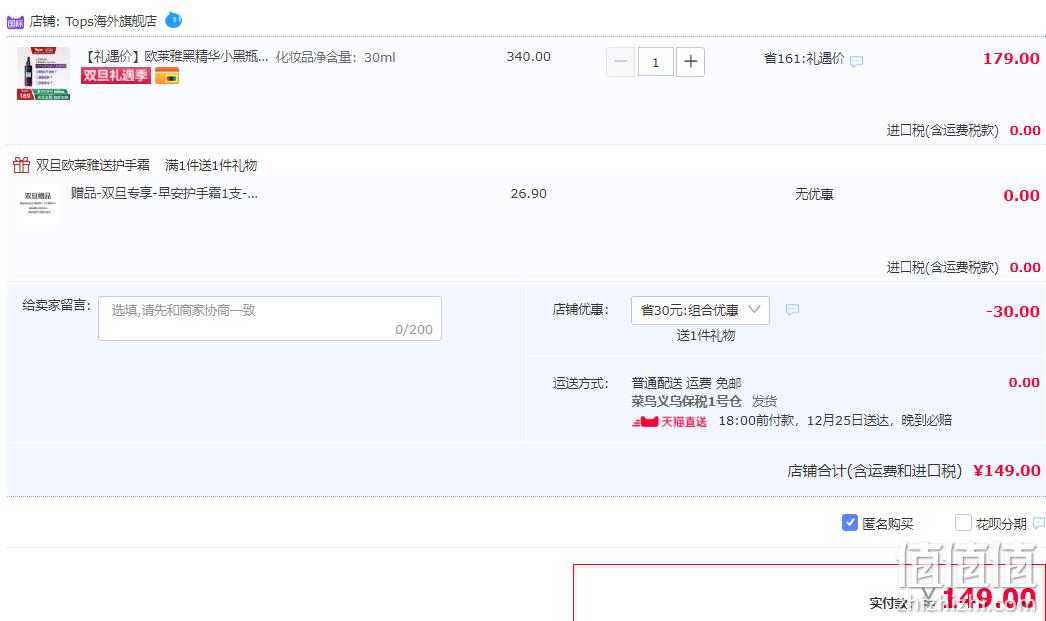Click the 省161:礼遇价 discount text

pos(804,59)
